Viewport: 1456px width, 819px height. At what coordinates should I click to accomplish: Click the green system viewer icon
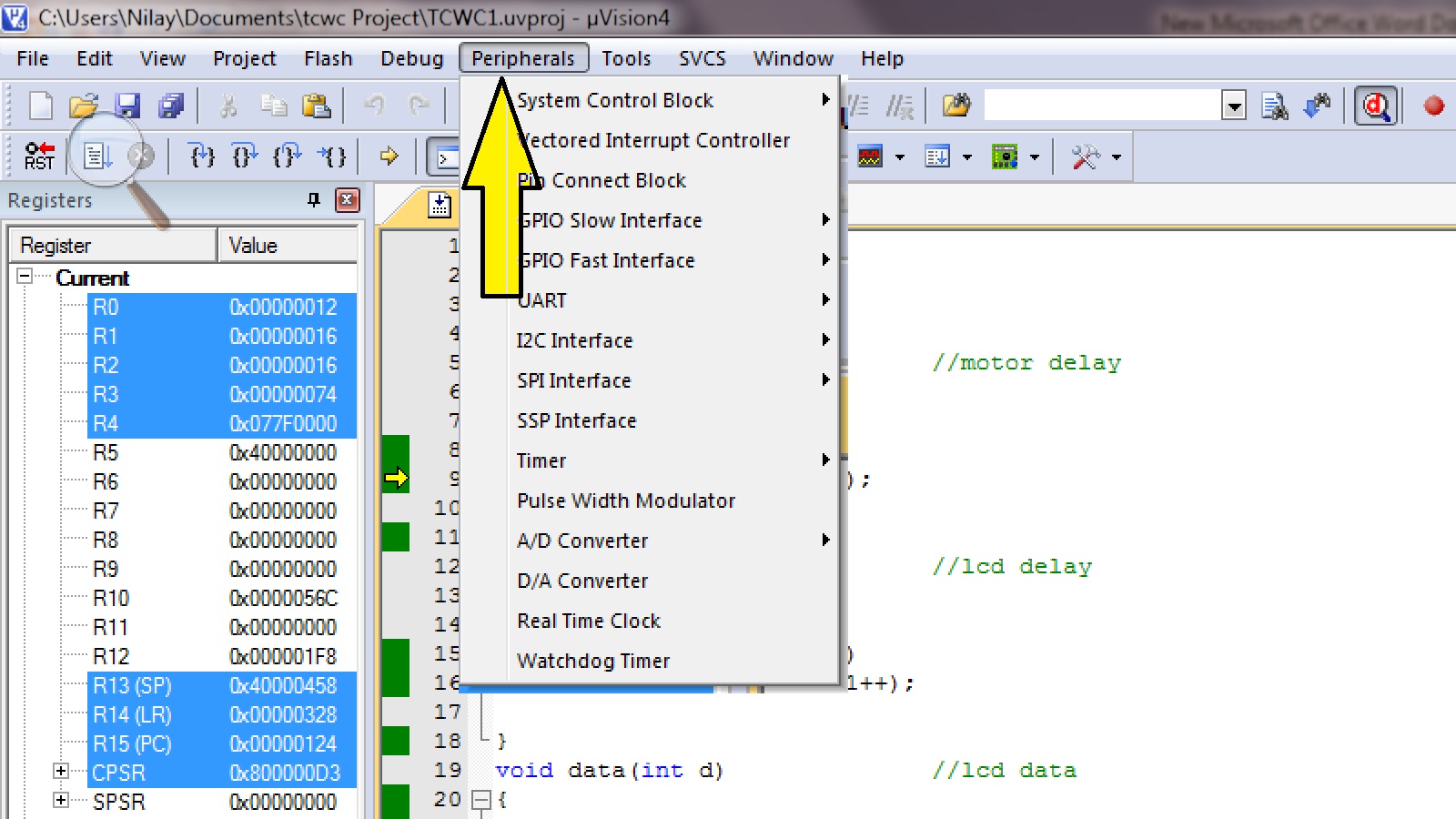tap(1005, 157)
